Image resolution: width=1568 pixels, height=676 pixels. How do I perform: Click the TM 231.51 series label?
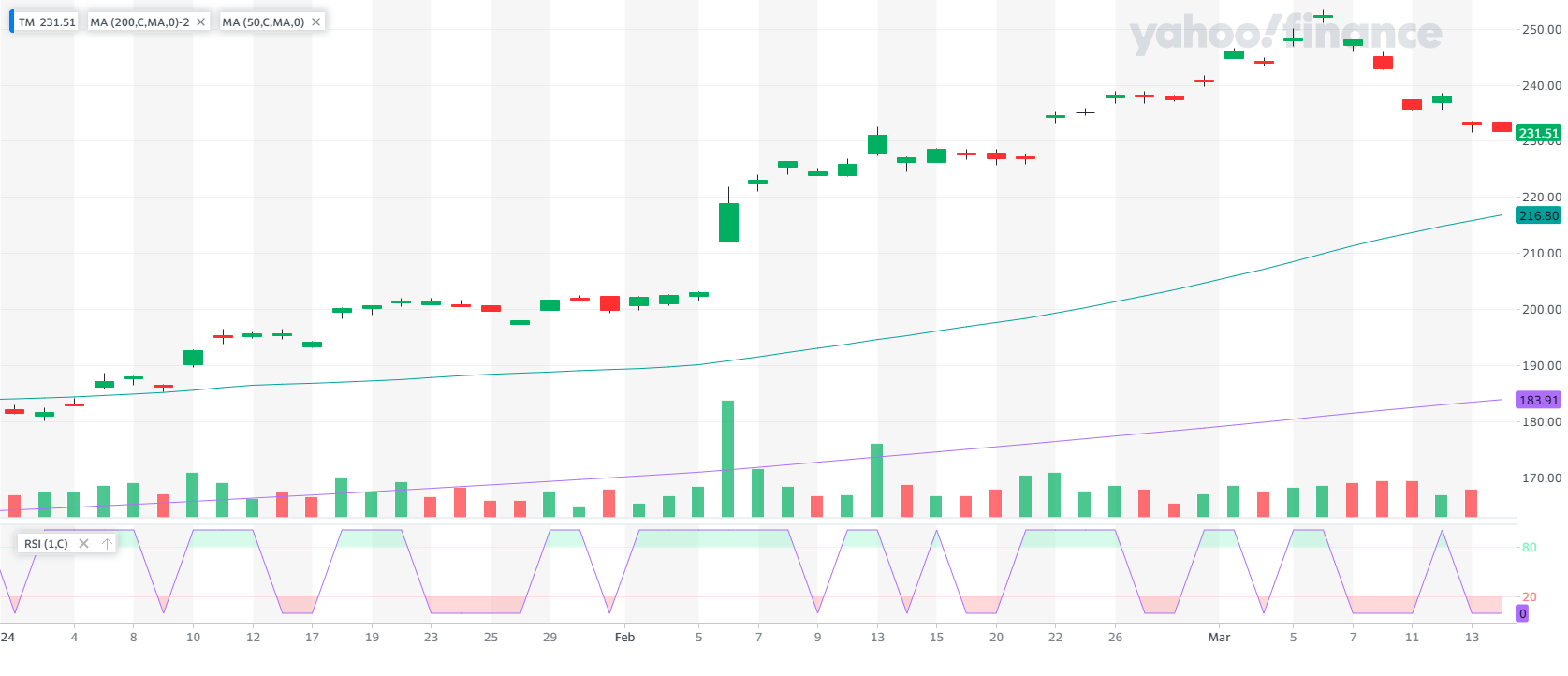(x=47, y=22)
